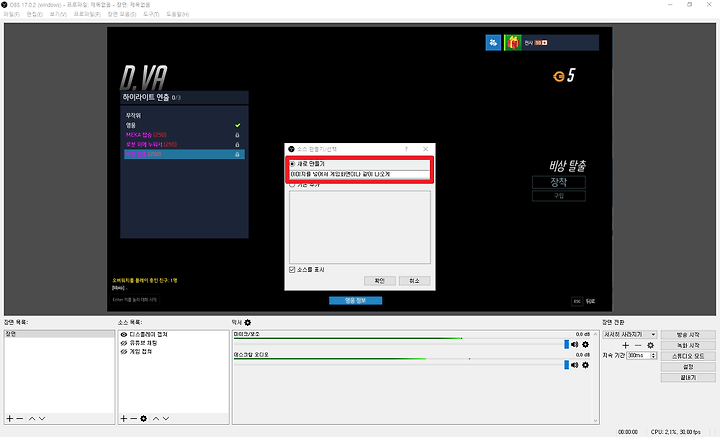Click the CPU usage and fps status text
This screenshot has height=437, width=720.
point(675,432)
